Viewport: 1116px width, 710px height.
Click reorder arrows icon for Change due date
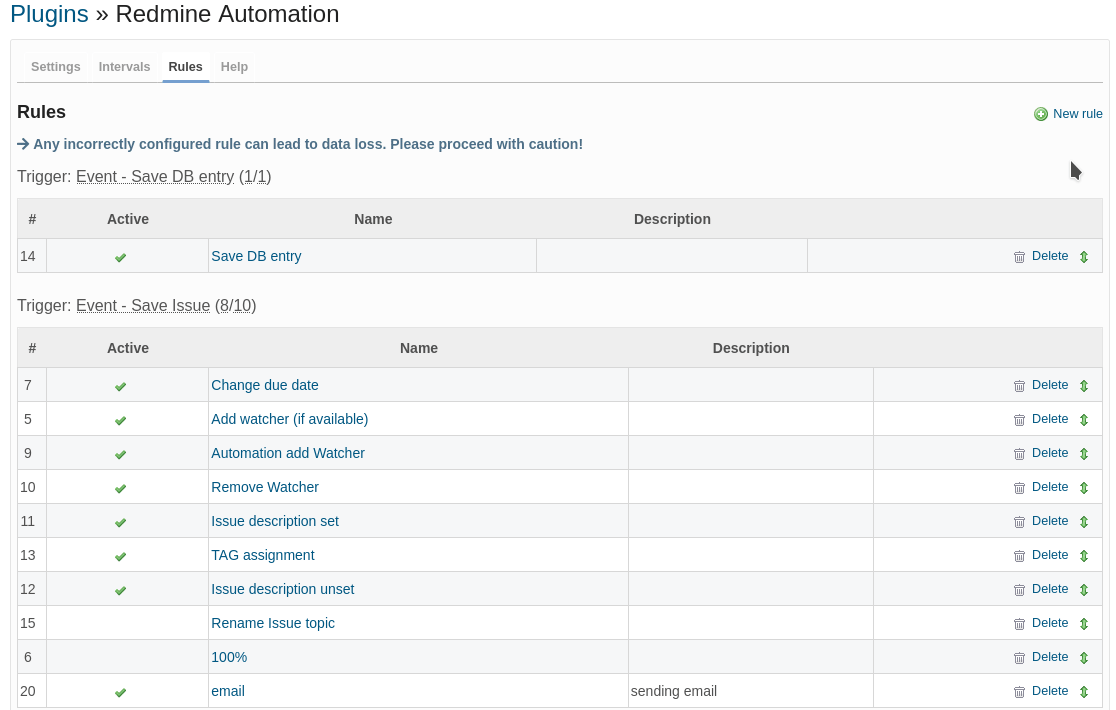click(x=1083, y=386)
